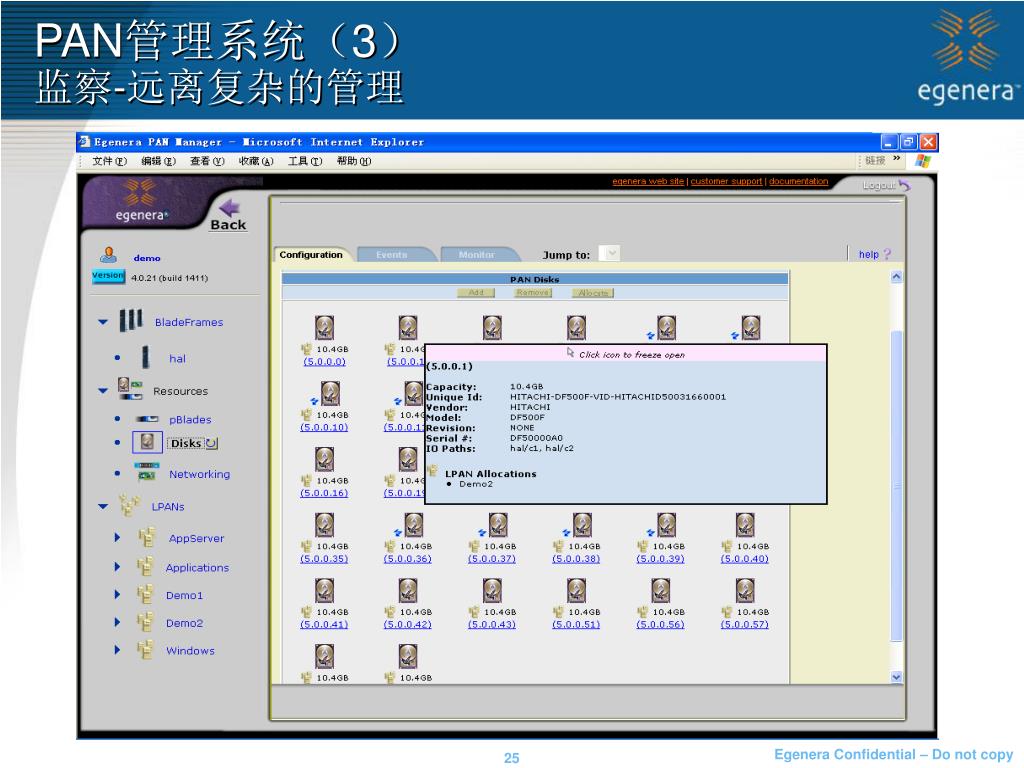1024x768 pixels.
Task: Expand the Windows LPAN node
Action: (x=118, y=650)
